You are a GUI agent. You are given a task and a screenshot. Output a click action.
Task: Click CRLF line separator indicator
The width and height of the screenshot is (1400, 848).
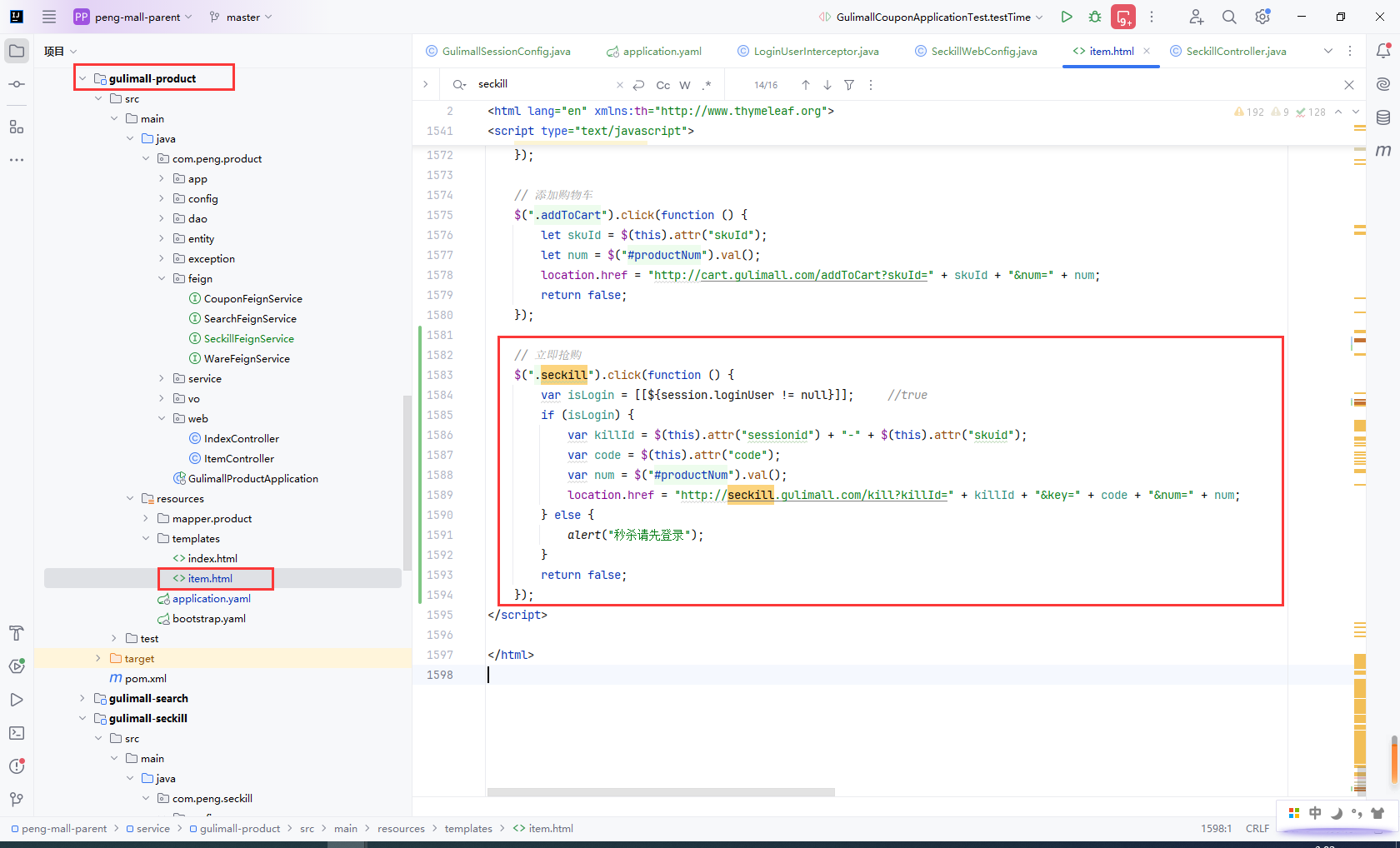1257,828
